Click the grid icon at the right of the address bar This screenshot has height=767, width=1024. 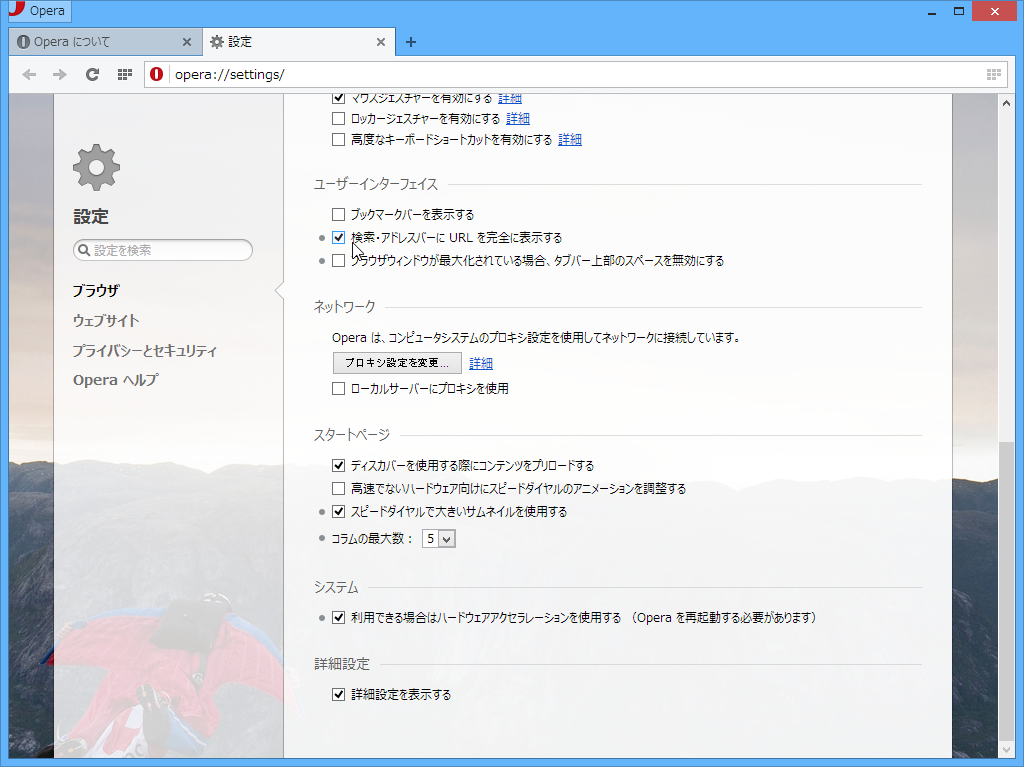pos(993,74)
